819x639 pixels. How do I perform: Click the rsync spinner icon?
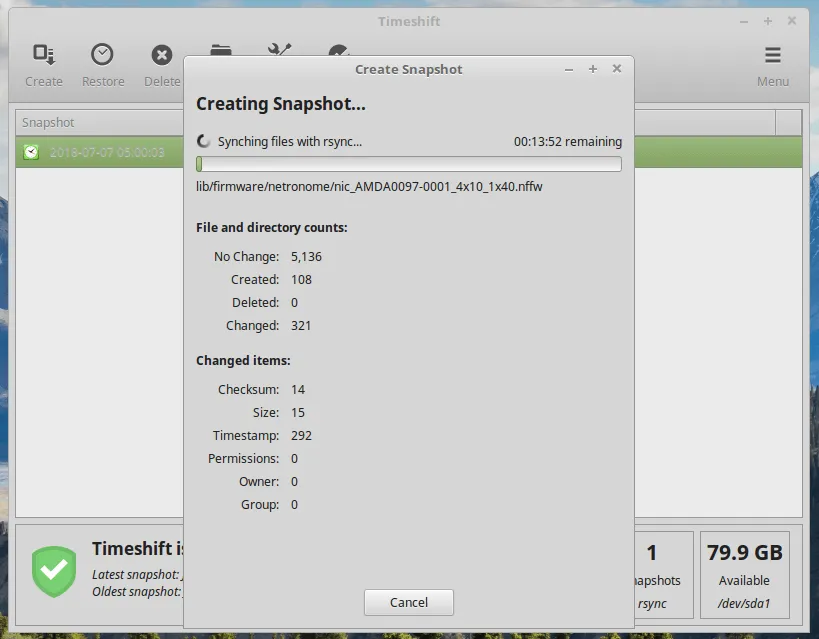(204, 142)
